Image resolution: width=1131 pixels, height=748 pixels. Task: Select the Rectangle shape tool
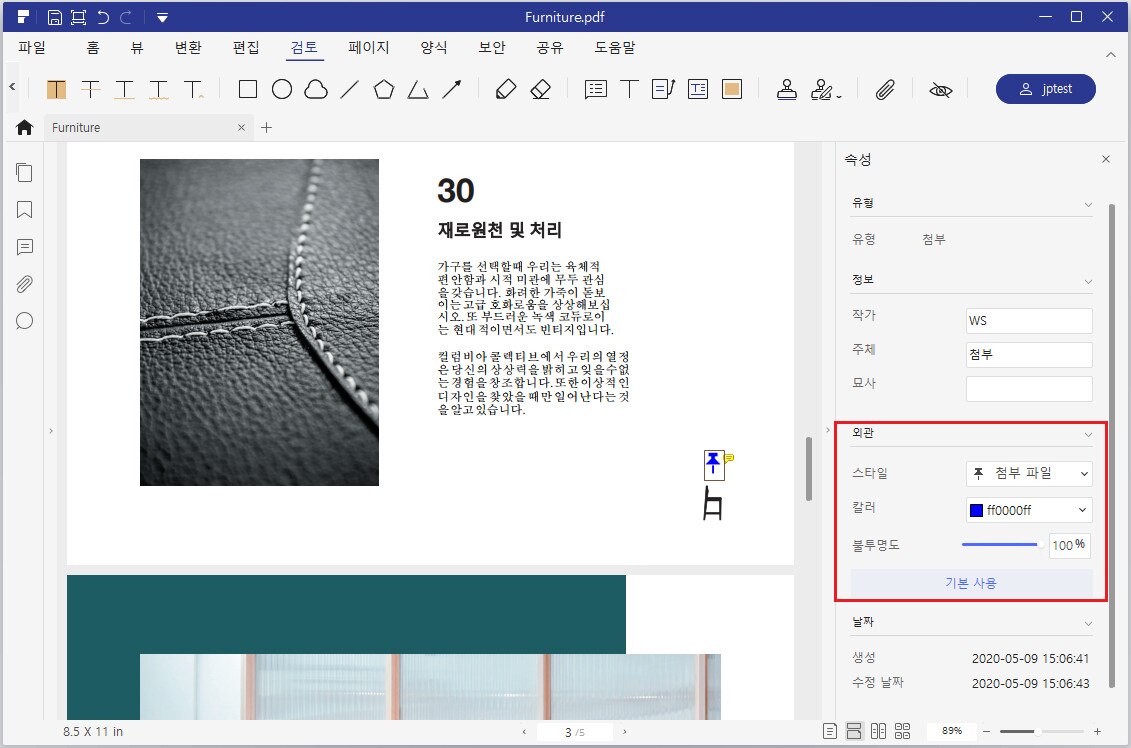(247, 89)
